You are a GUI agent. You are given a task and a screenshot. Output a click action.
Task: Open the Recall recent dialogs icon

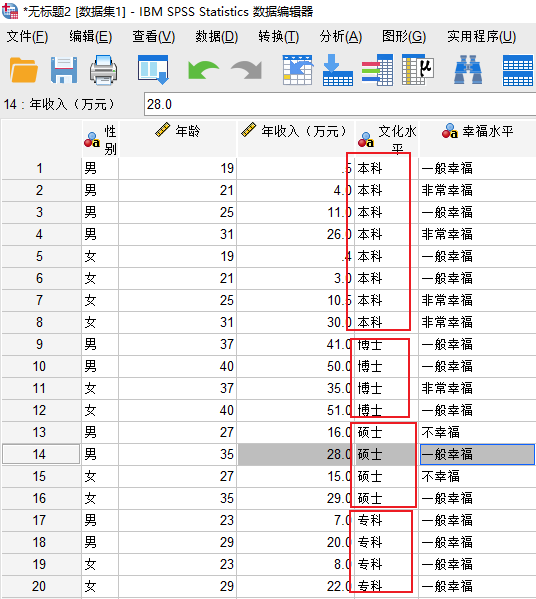tap(153, 70)
